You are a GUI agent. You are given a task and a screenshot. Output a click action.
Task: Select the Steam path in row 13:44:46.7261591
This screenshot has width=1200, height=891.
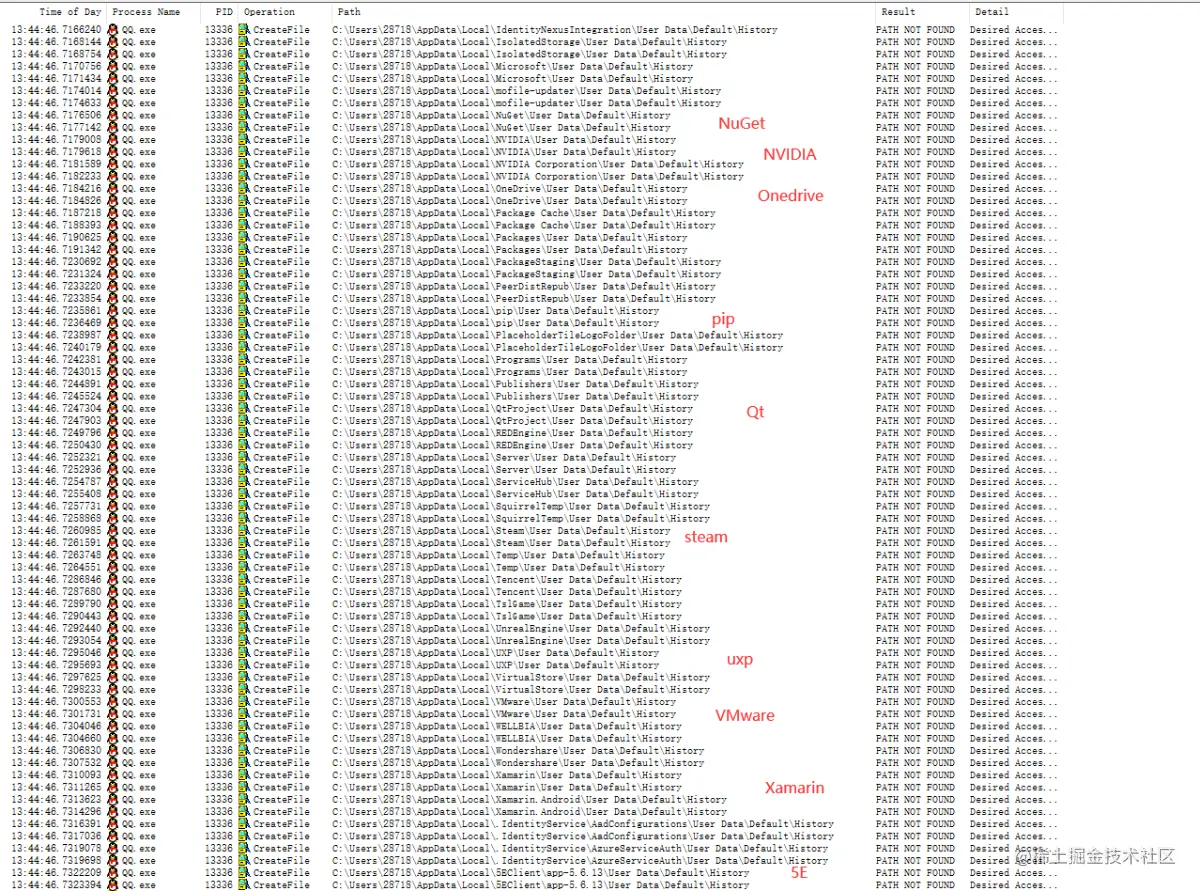502,543
